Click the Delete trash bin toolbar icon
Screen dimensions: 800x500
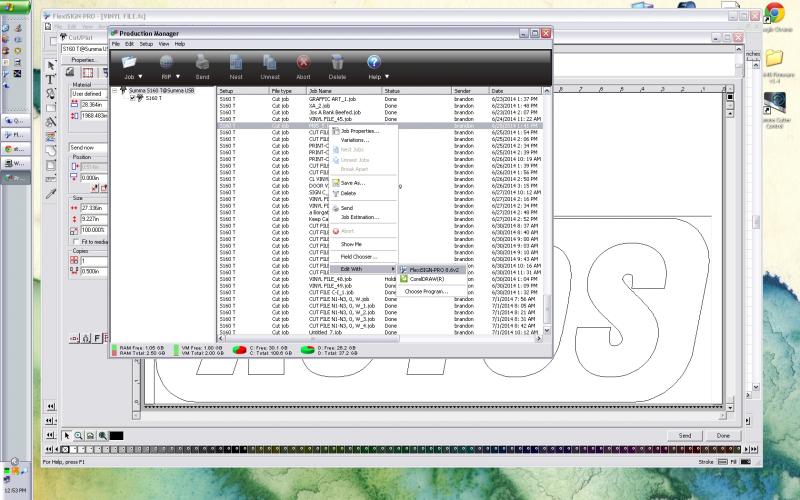(x=337, y=62)
